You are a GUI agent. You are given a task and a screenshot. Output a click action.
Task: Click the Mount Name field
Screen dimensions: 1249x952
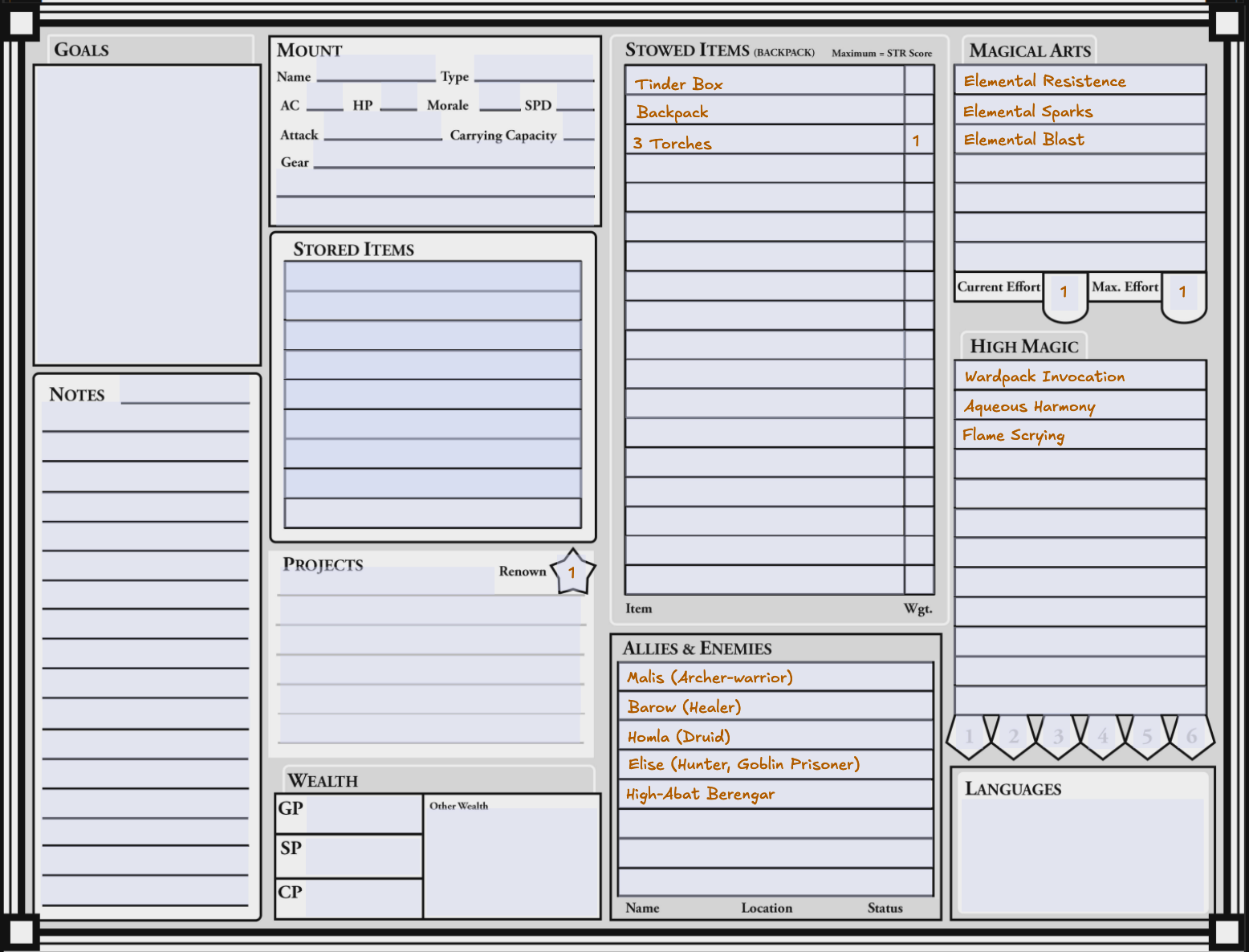(x=376, y=70)
